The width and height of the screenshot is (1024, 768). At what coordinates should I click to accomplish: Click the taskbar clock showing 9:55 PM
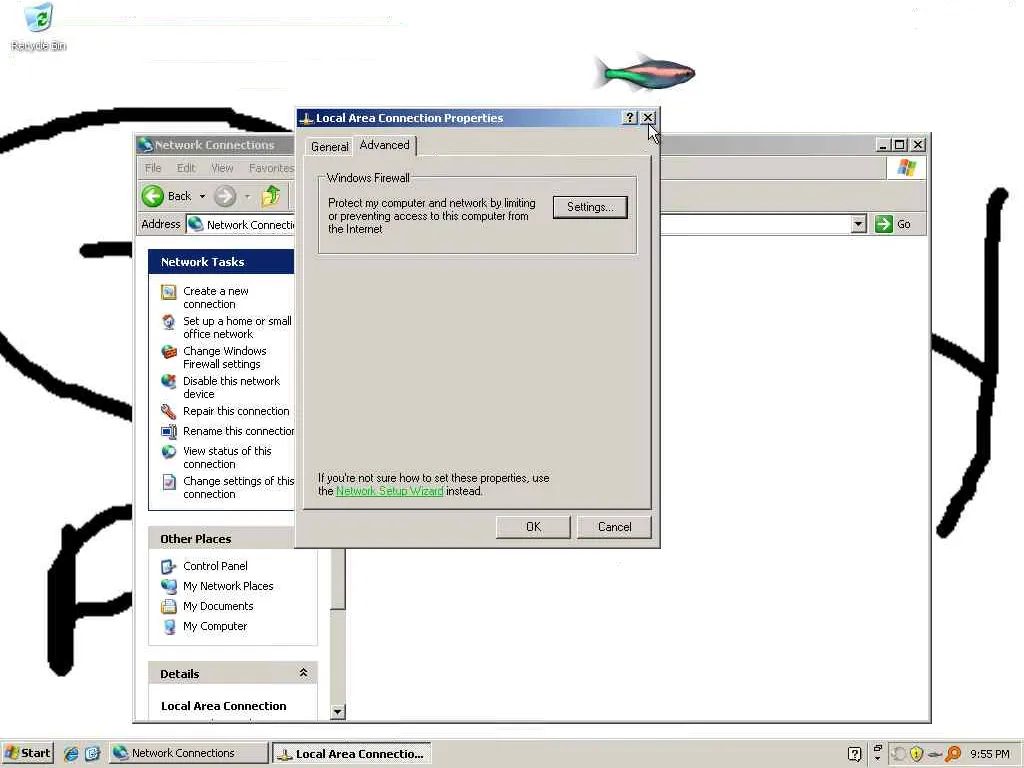[990, 754]
